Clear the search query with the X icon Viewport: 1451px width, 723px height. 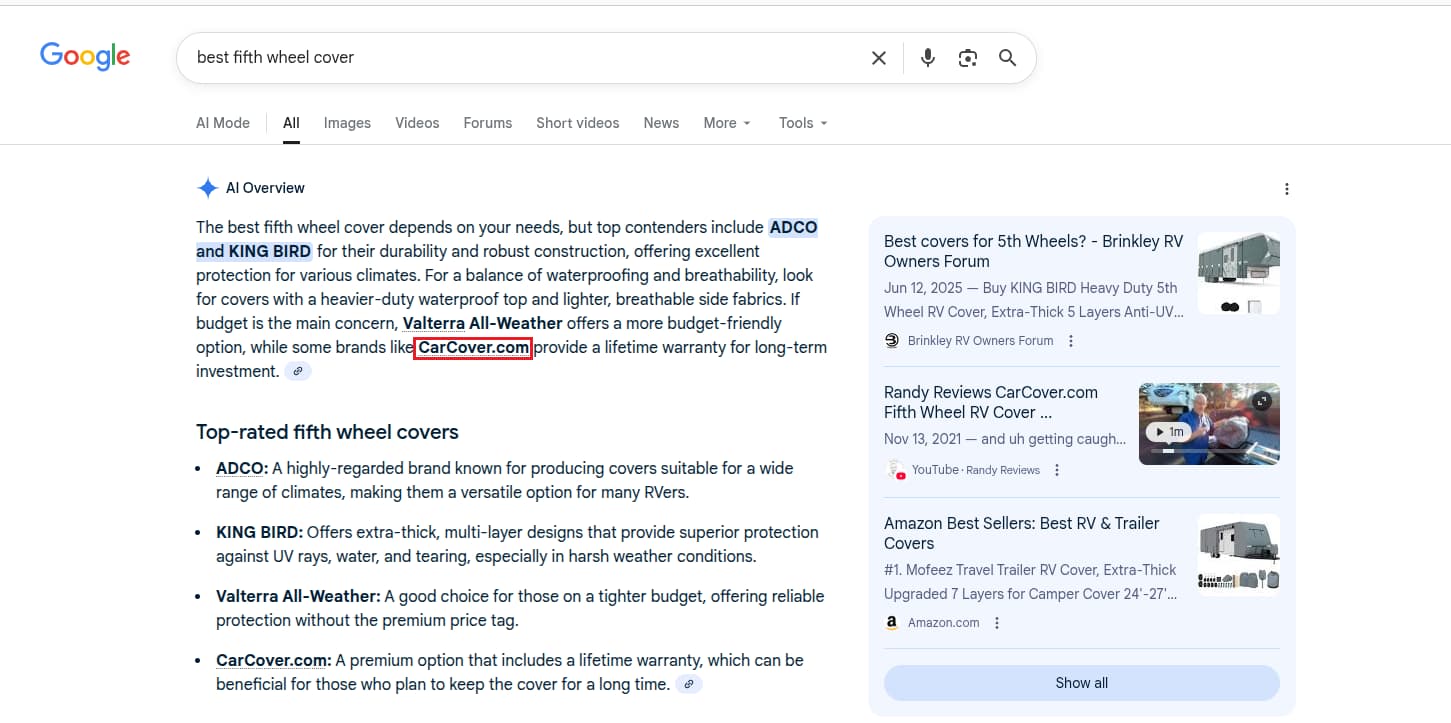878,57
